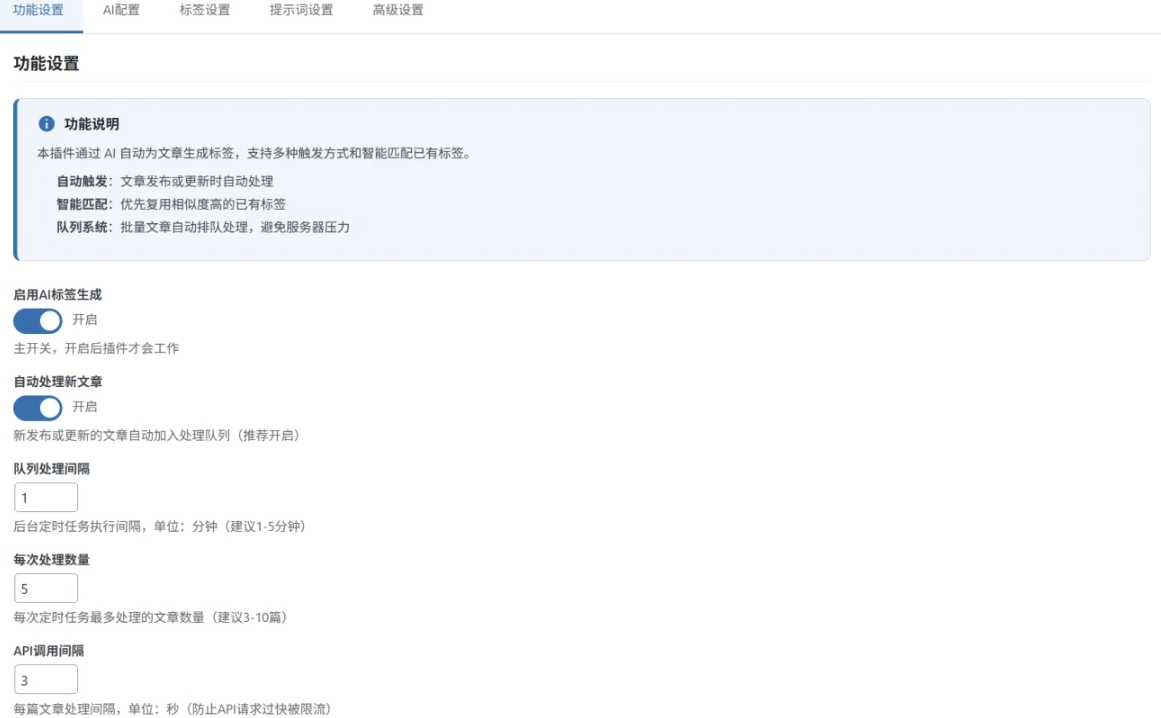Click the 启用AI标签生成 setting label
The width and height of the screenshot is (1161, 718).
pos(57,295)
